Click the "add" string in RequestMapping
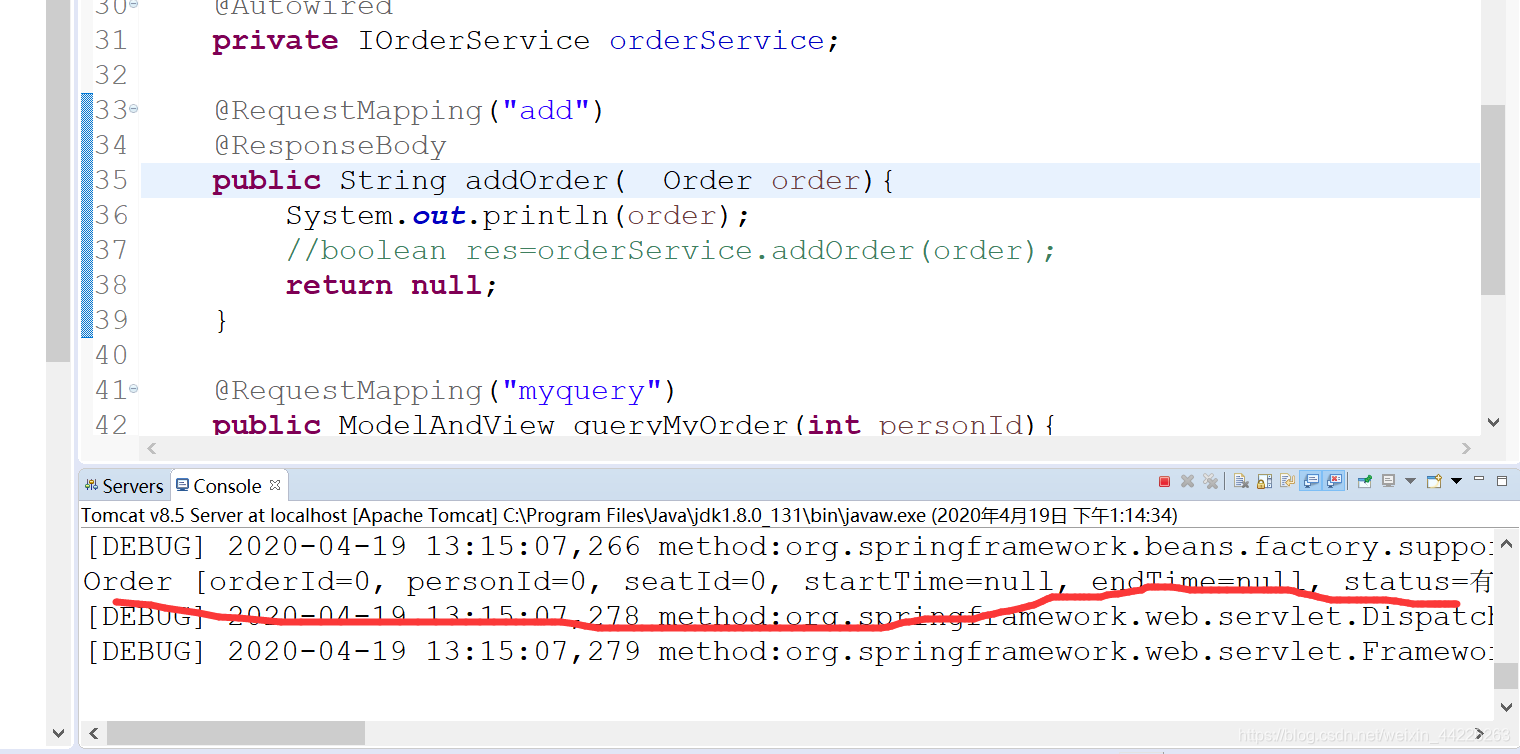 coord(546,111)
